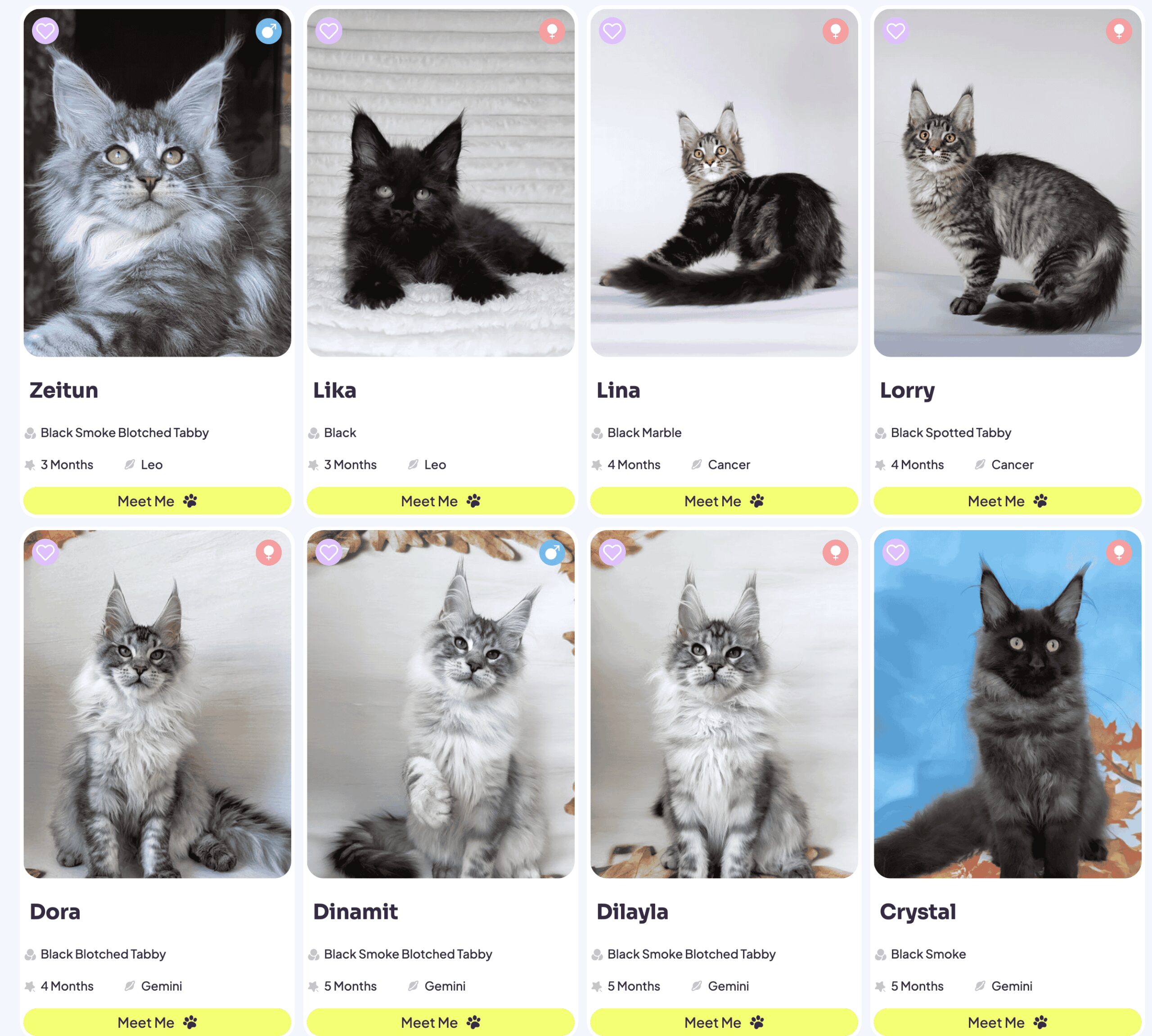Select Dilayla's kitten photo
The width and height of the screenshot is (1152, 1036).
pos(724,704)
